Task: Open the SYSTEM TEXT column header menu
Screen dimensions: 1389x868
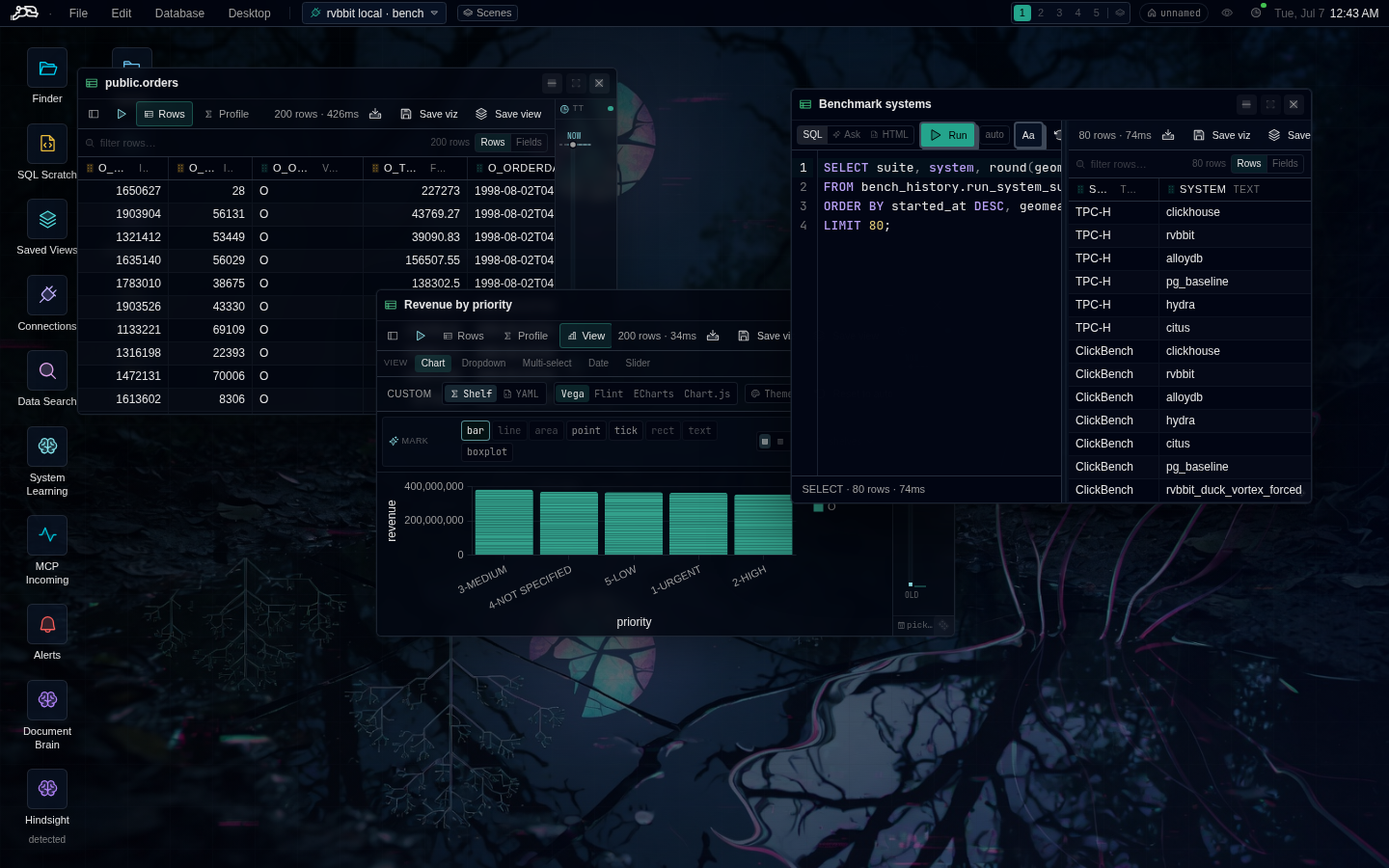Action: (x=1234, y=189)
